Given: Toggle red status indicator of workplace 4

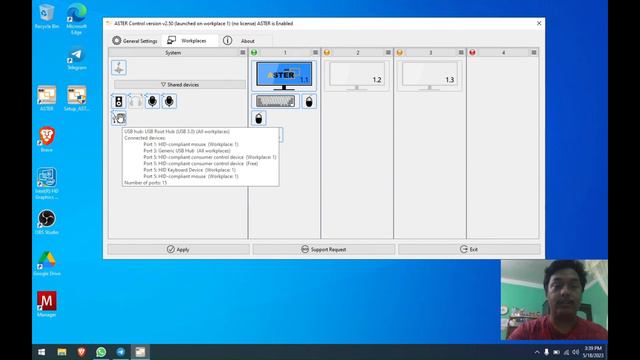Looking at the screenshot, I should (472, 53).
